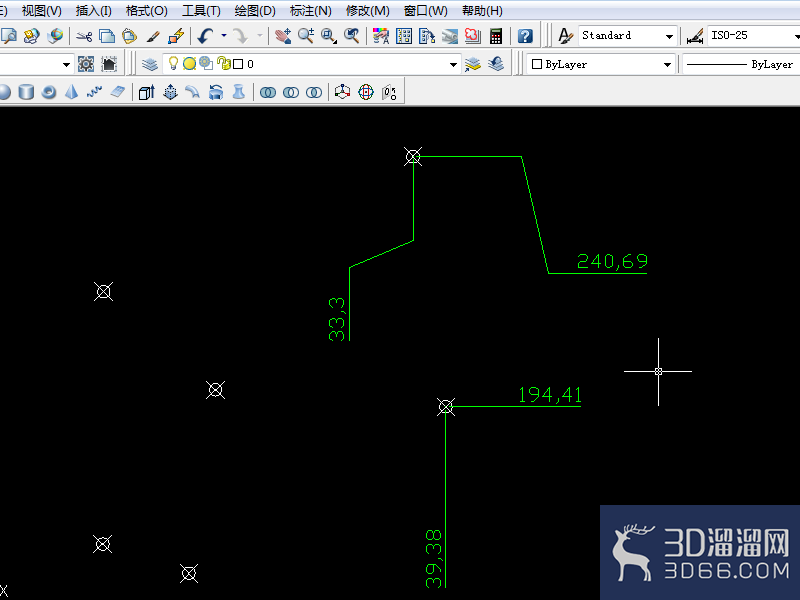Click Make Object's Layer Current icon
Screen dimensions: 800x600
[473, 64]
